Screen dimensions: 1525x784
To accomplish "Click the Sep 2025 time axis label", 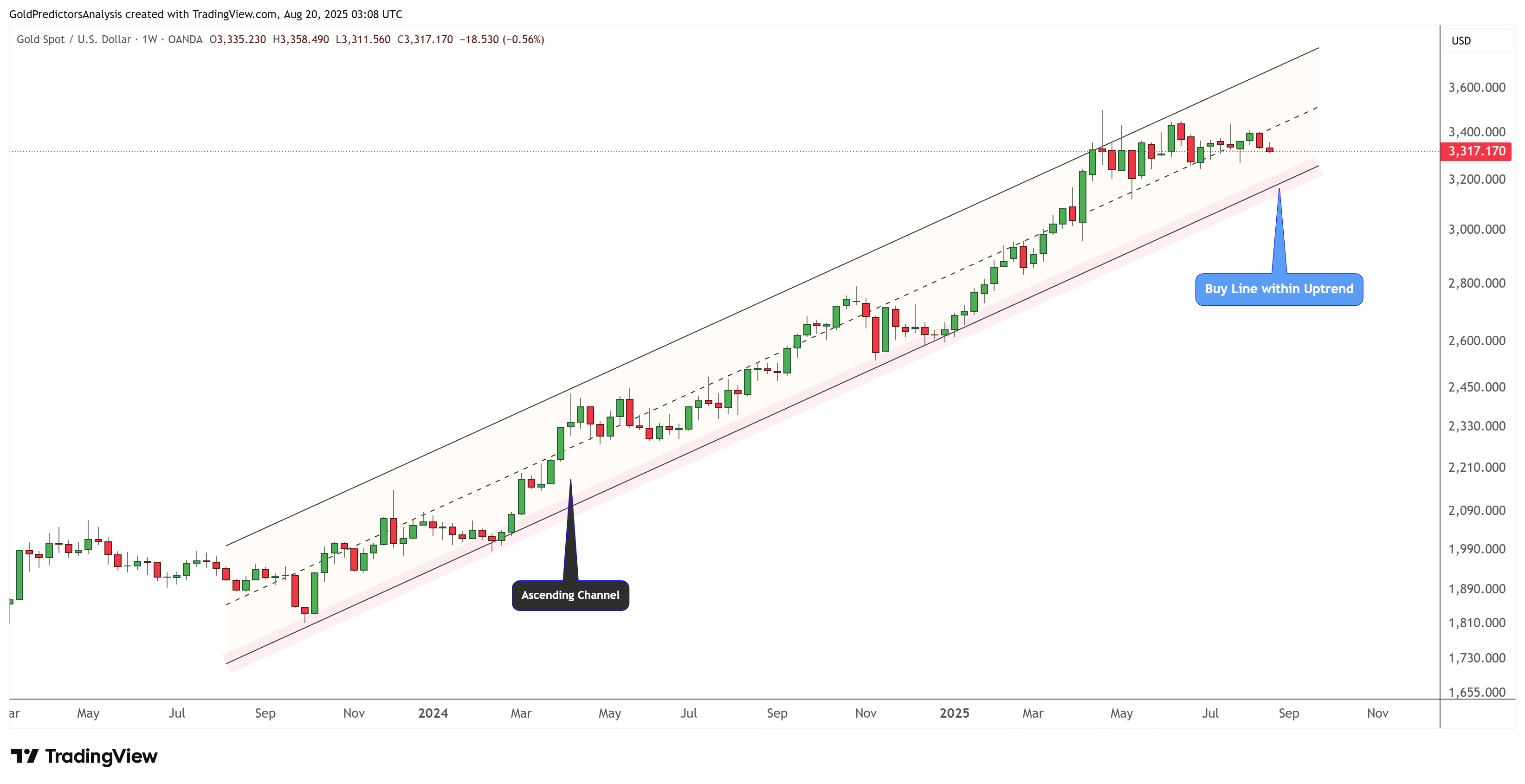I will (1289, 713).
